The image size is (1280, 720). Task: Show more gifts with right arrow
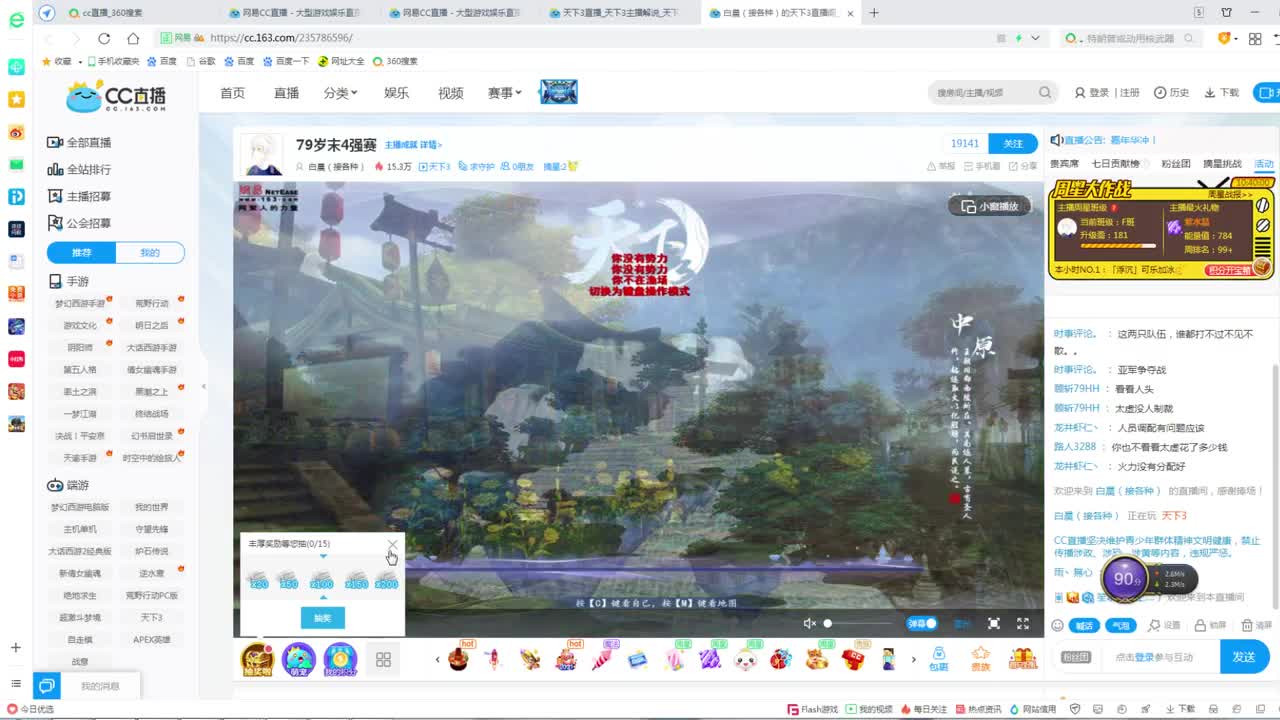(912, 659)
